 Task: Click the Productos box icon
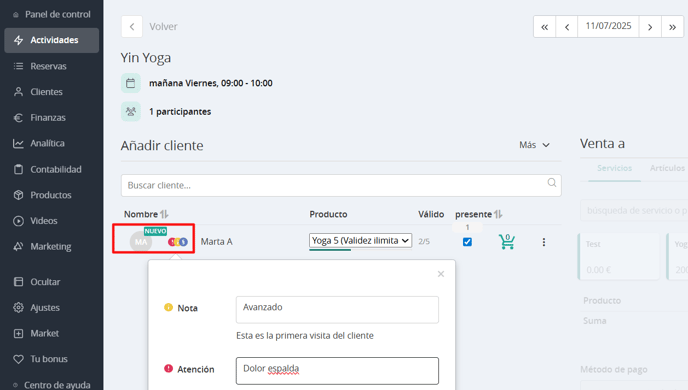coord(18,195)
